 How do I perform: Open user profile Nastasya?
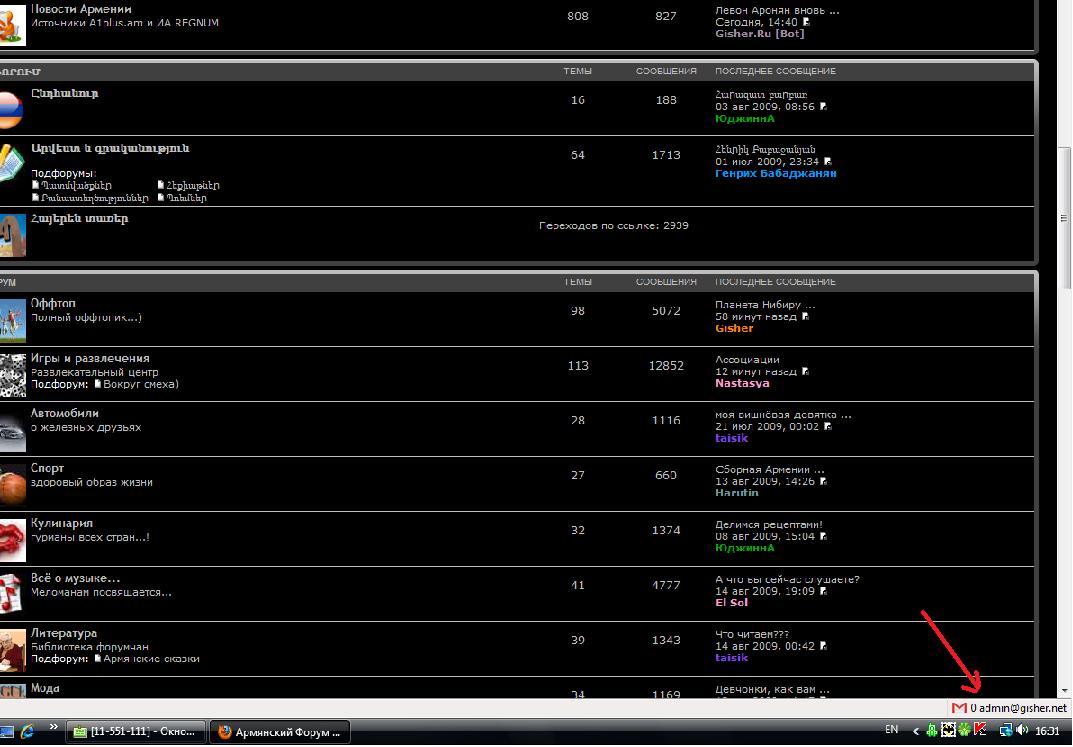point(742,383)
